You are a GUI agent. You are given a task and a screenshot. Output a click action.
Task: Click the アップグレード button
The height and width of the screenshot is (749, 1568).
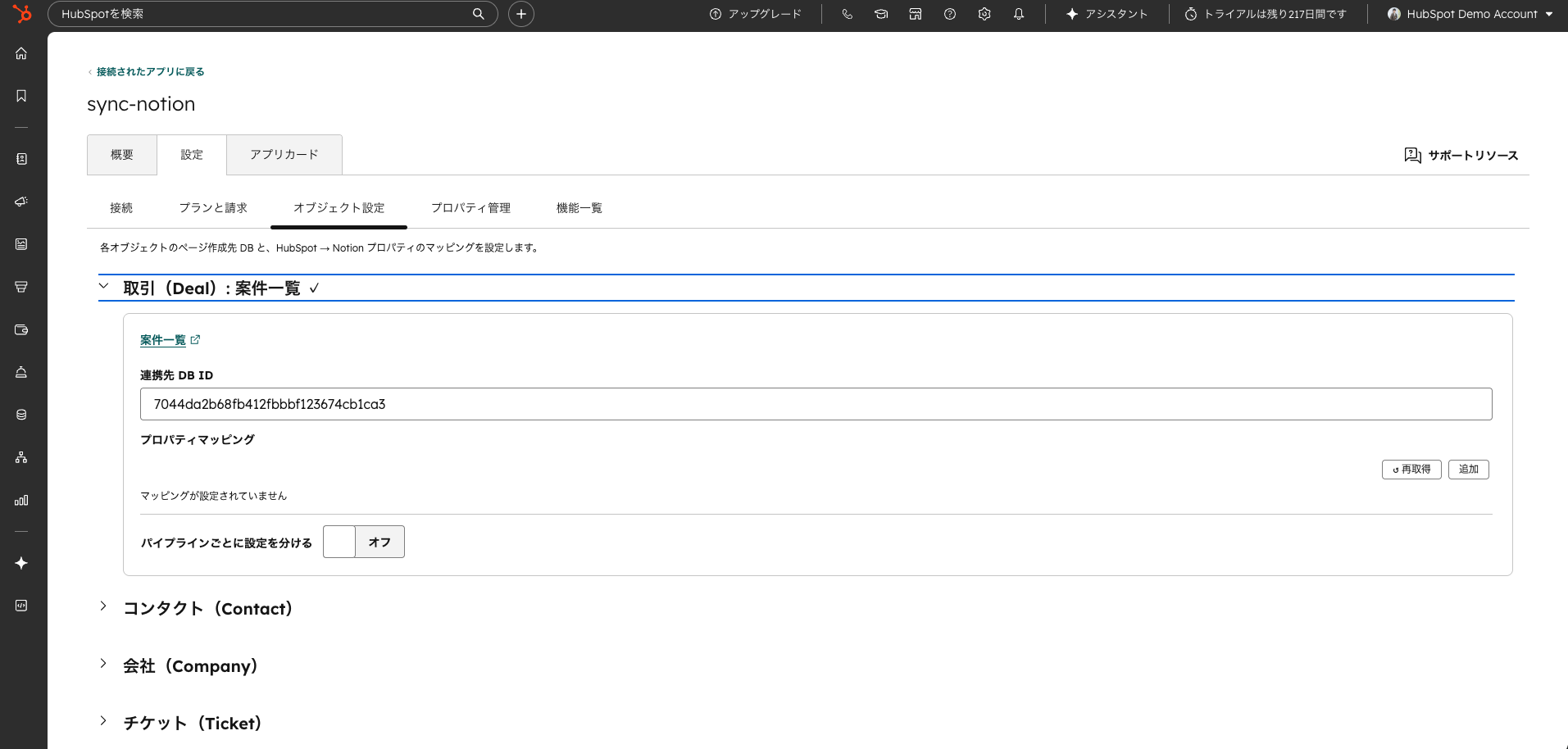click(x=756, y=14)
